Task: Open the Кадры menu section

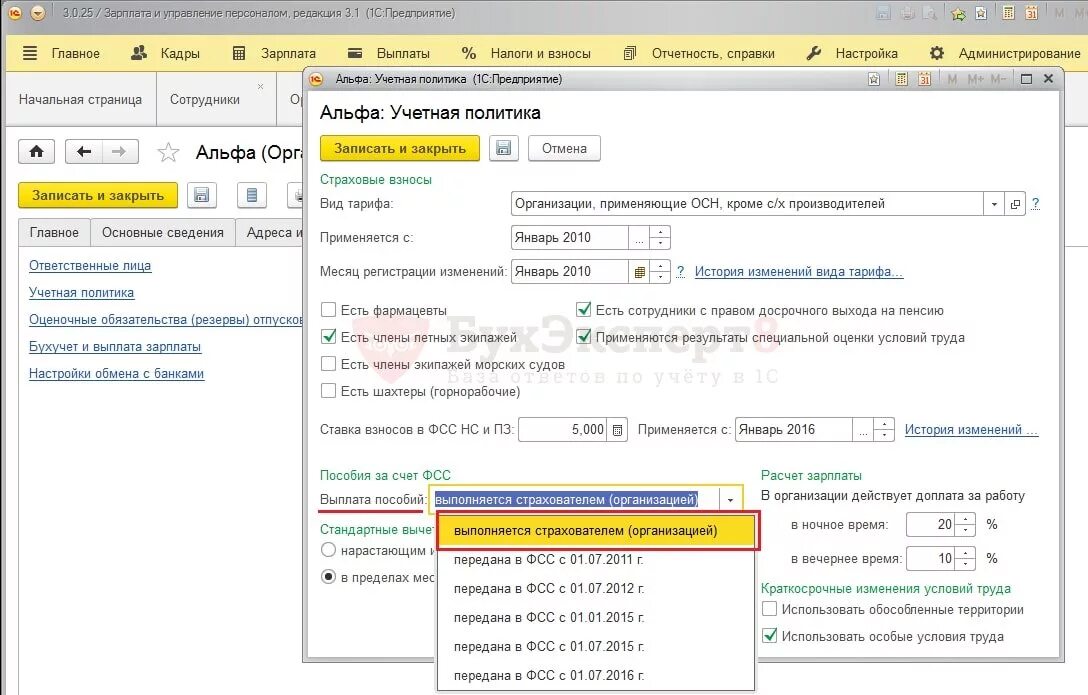Action: coord(165,53)
